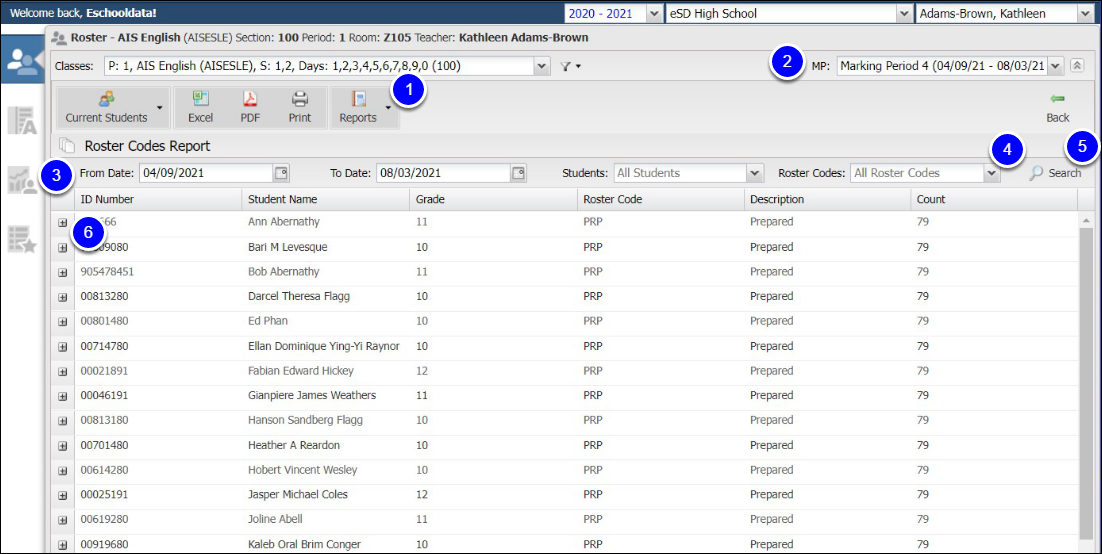
Task: Select ID 00021891 cell
Action: pyautogui.click(x=104, y=371)
